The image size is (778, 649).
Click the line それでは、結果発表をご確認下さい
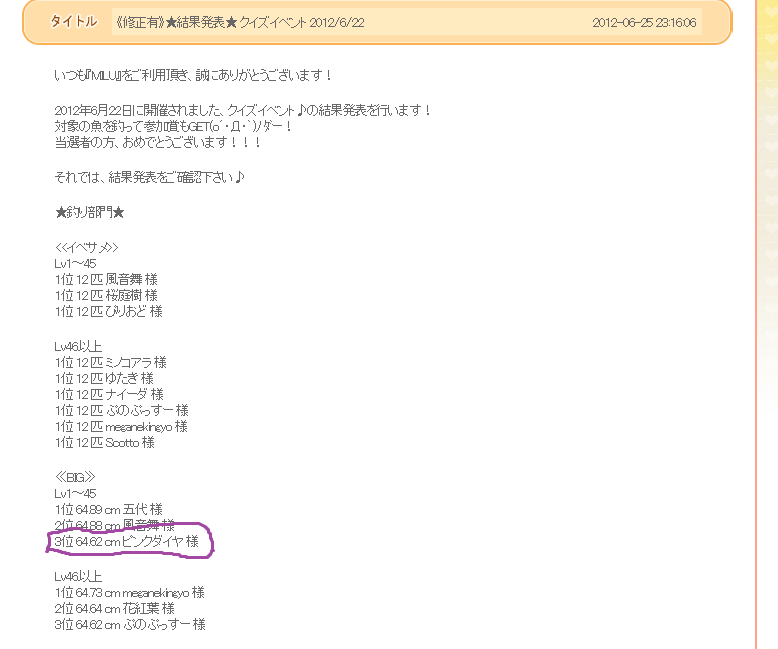pos(150,178)
